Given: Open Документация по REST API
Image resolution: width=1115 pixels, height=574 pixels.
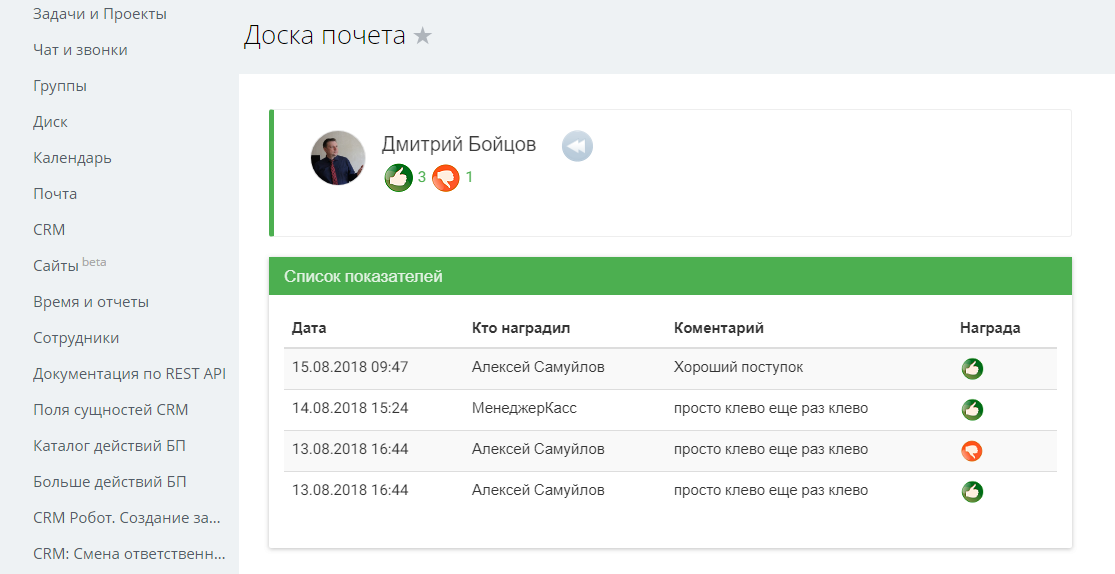Looking at the screenshot, I should click(129, 374).
